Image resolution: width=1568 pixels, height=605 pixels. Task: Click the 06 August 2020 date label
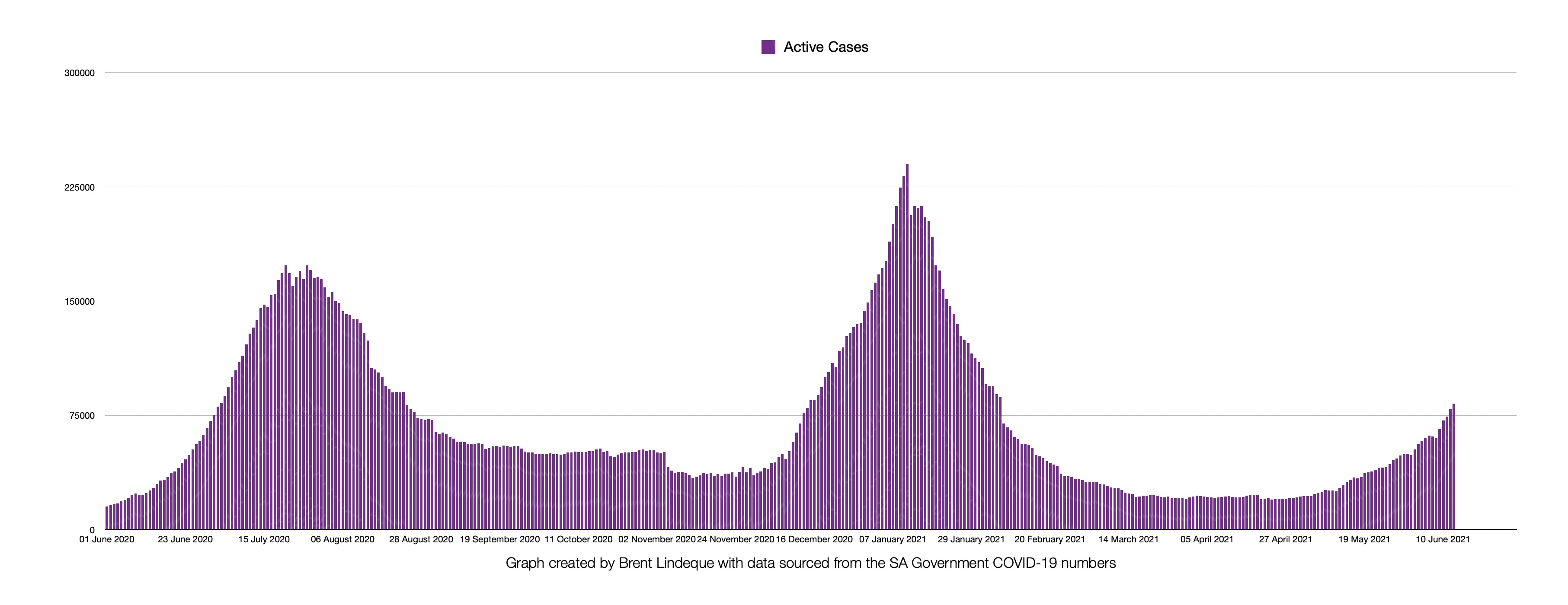(342, 539)
